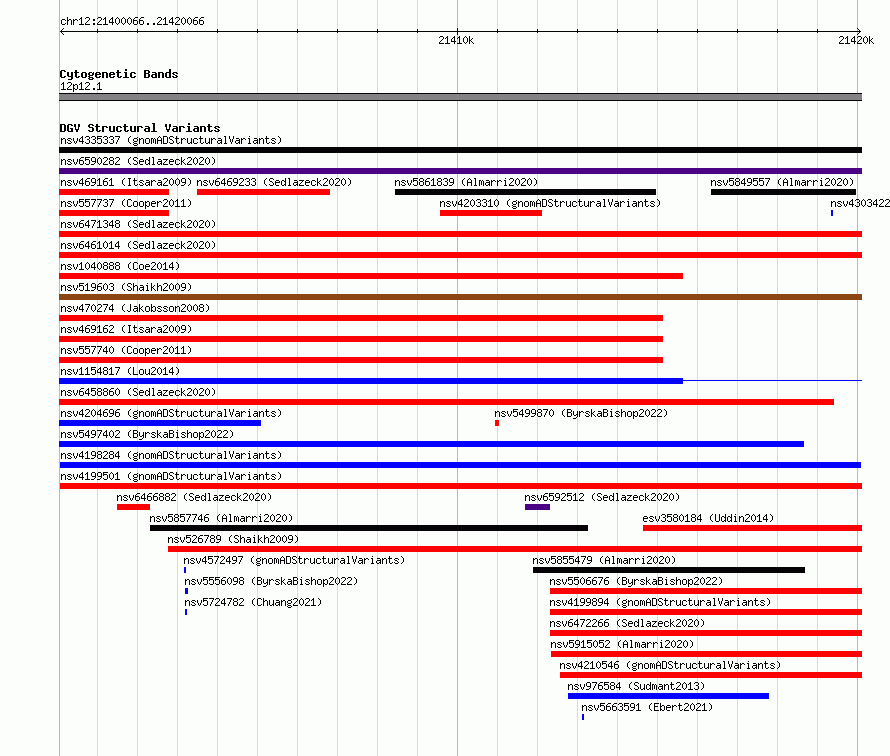Open nsv519603 (Shaikh2009) label
This screenshot has width=890, height=756.
(126, 287)
